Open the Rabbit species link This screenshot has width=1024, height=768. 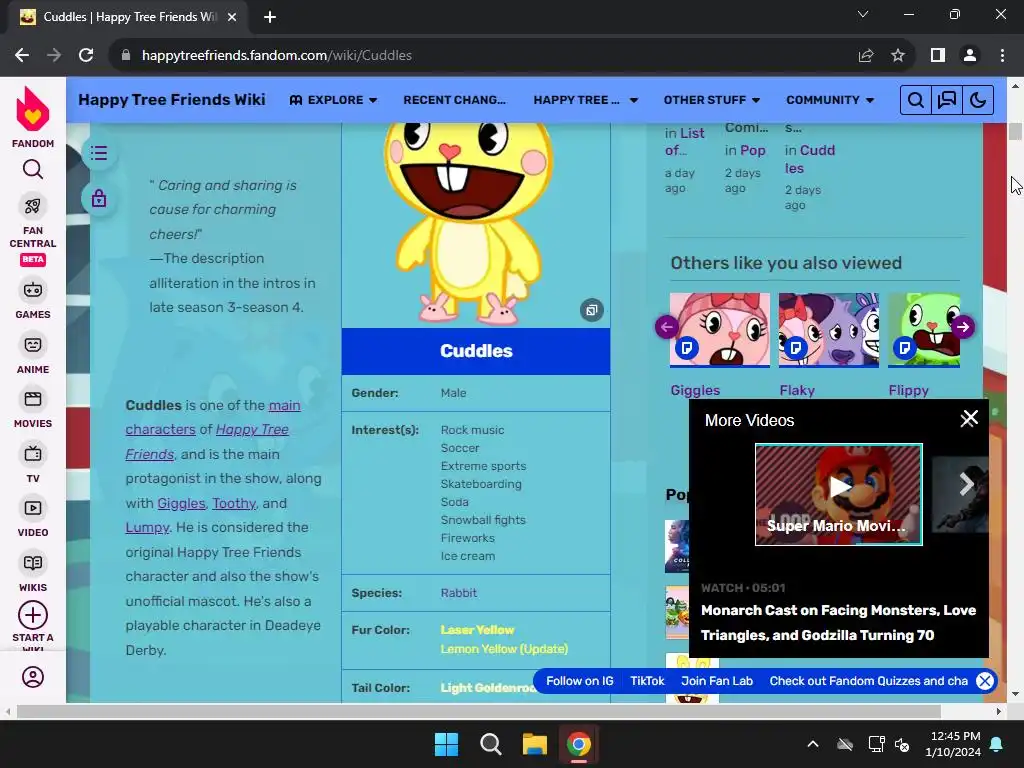click(x=458, y=593)
